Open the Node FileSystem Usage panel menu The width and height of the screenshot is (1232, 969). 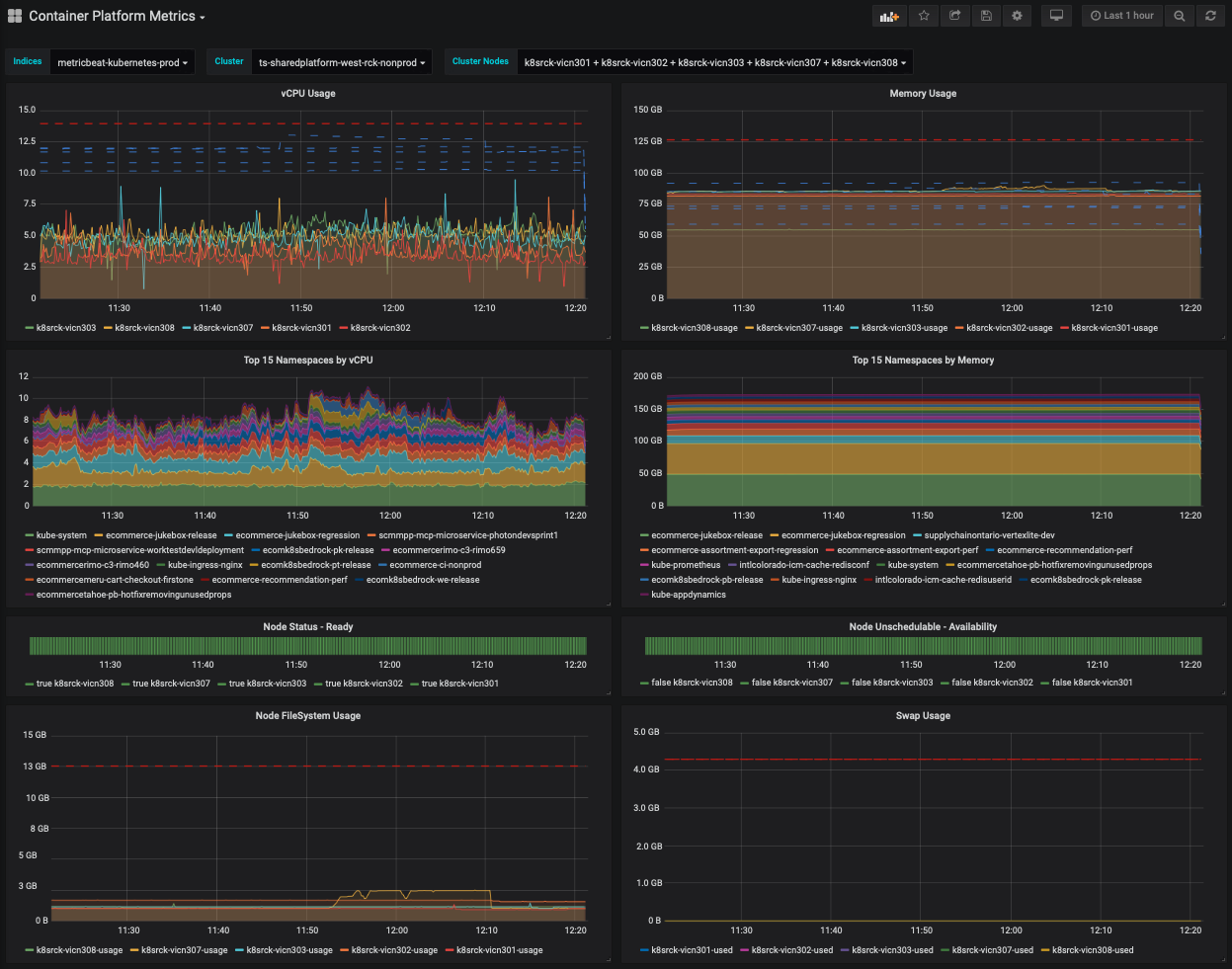point(307,716)
